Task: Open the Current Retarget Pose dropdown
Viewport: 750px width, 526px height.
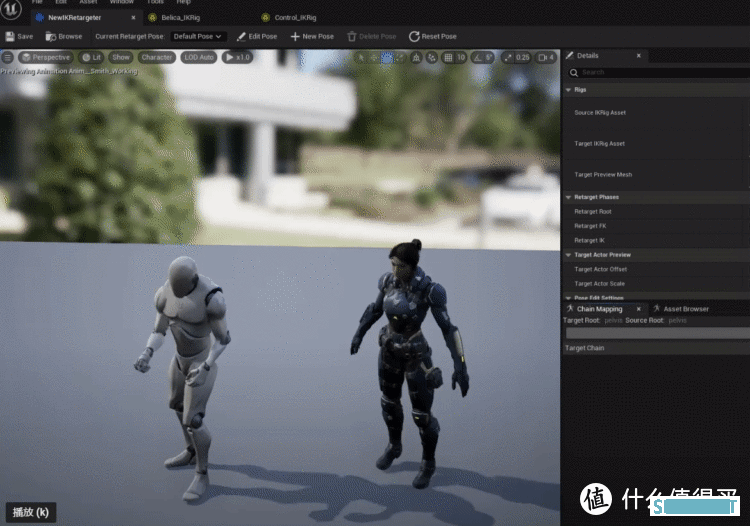Action: [198, 36]
